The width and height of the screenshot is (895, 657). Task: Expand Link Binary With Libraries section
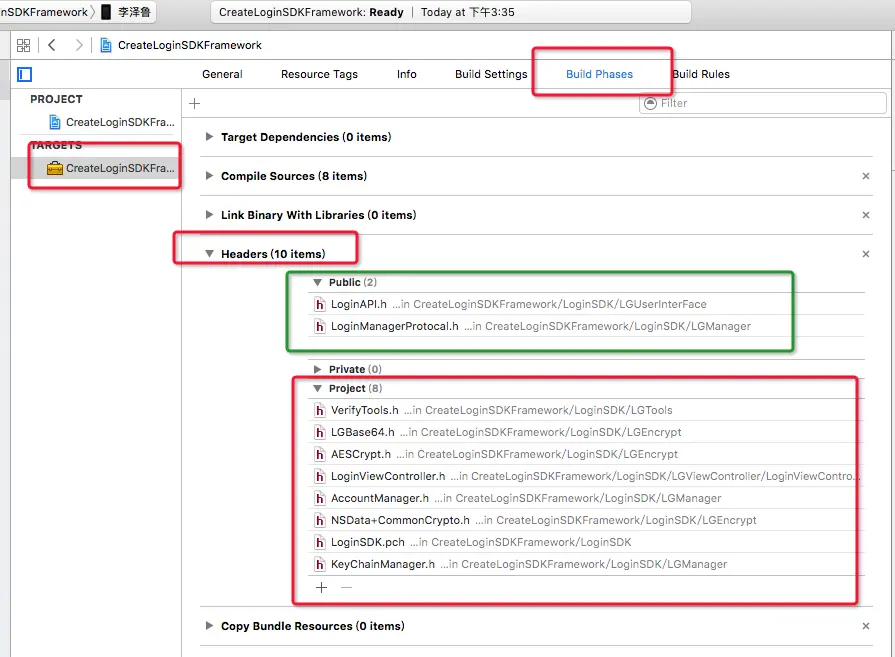[209, 215]
